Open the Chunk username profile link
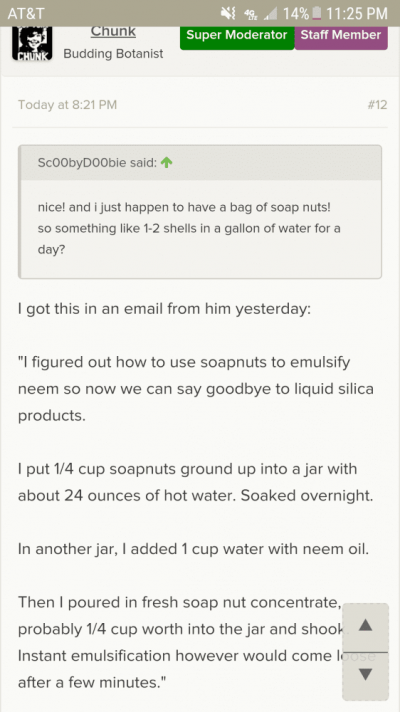Viewport: 400px width, 712px height. point(113,31)
